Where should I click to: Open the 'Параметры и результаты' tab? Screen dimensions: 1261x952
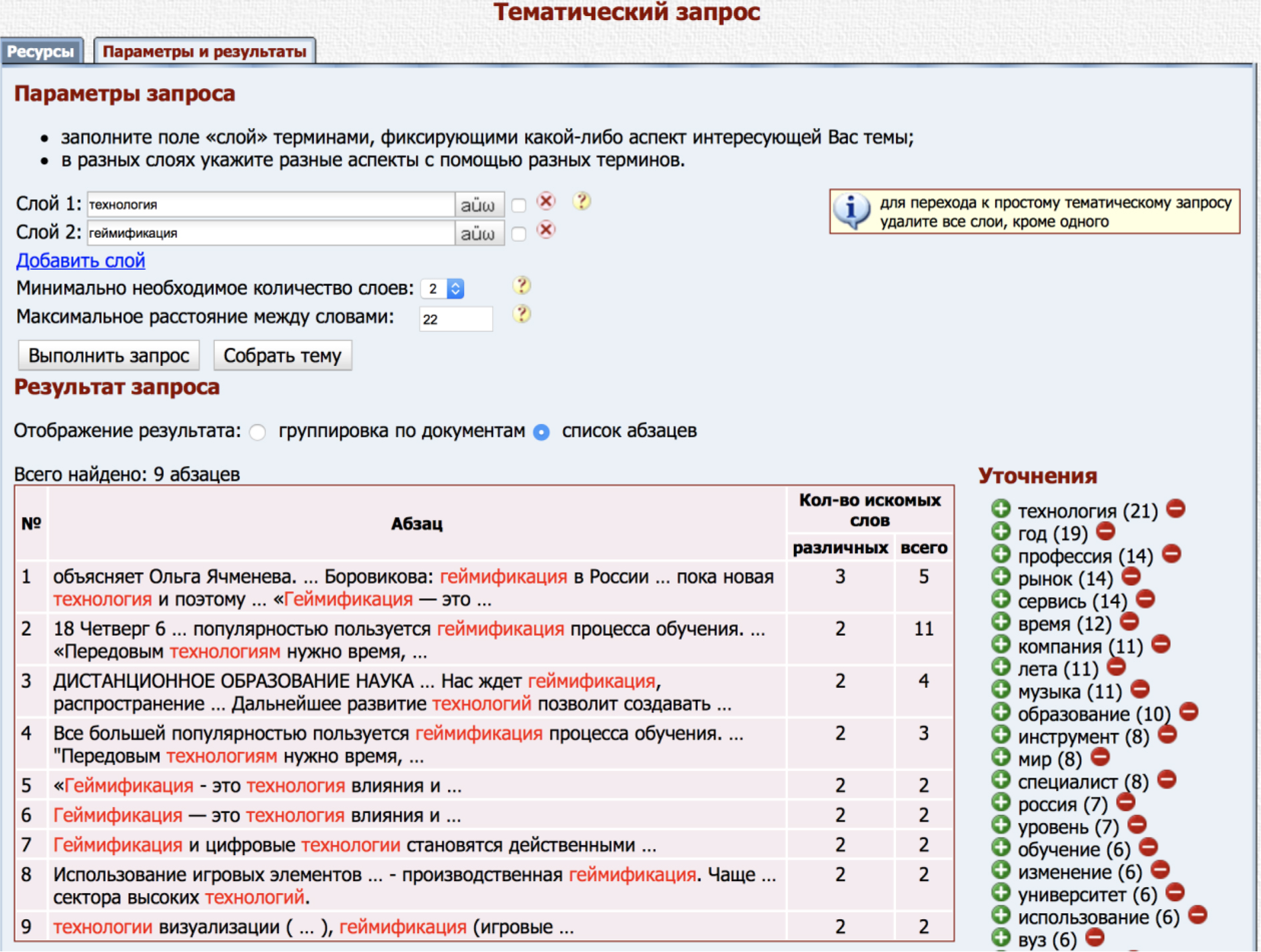[x=204, y=51]
